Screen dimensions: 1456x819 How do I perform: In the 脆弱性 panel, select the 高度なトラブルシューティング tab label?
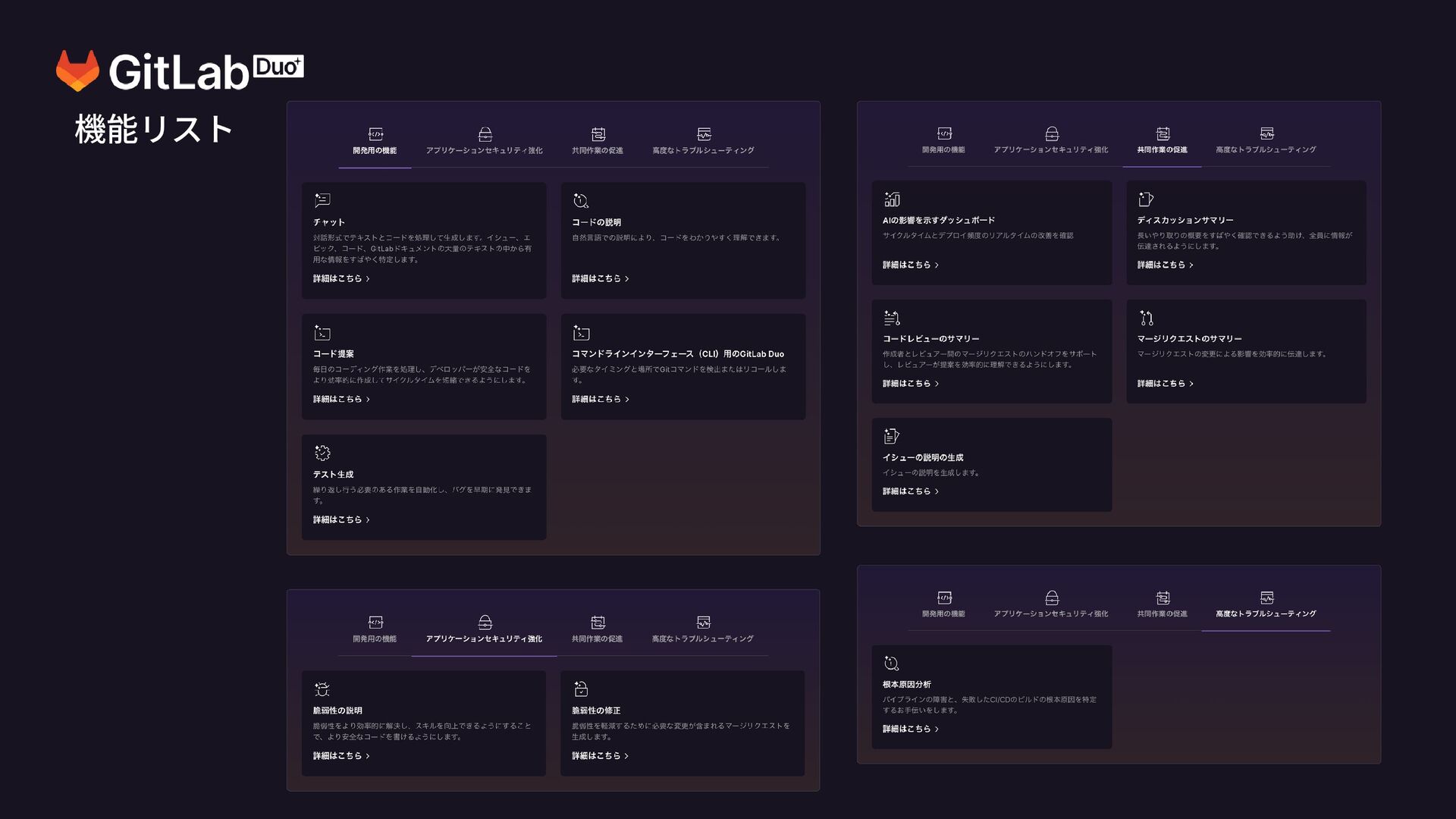(703, 639)
